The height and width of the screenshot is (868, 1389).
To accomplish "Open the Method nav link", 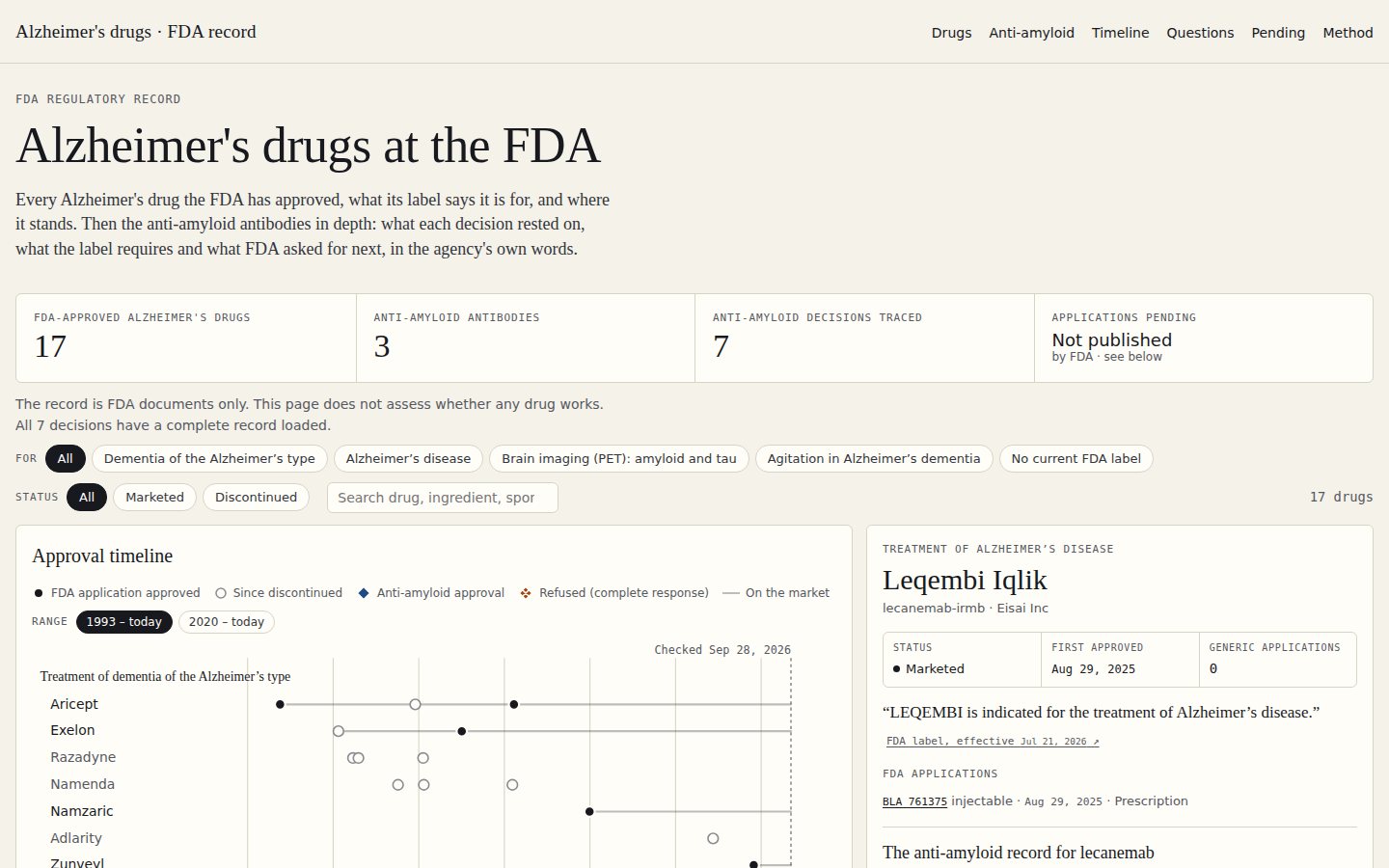I will point(1348,33).
